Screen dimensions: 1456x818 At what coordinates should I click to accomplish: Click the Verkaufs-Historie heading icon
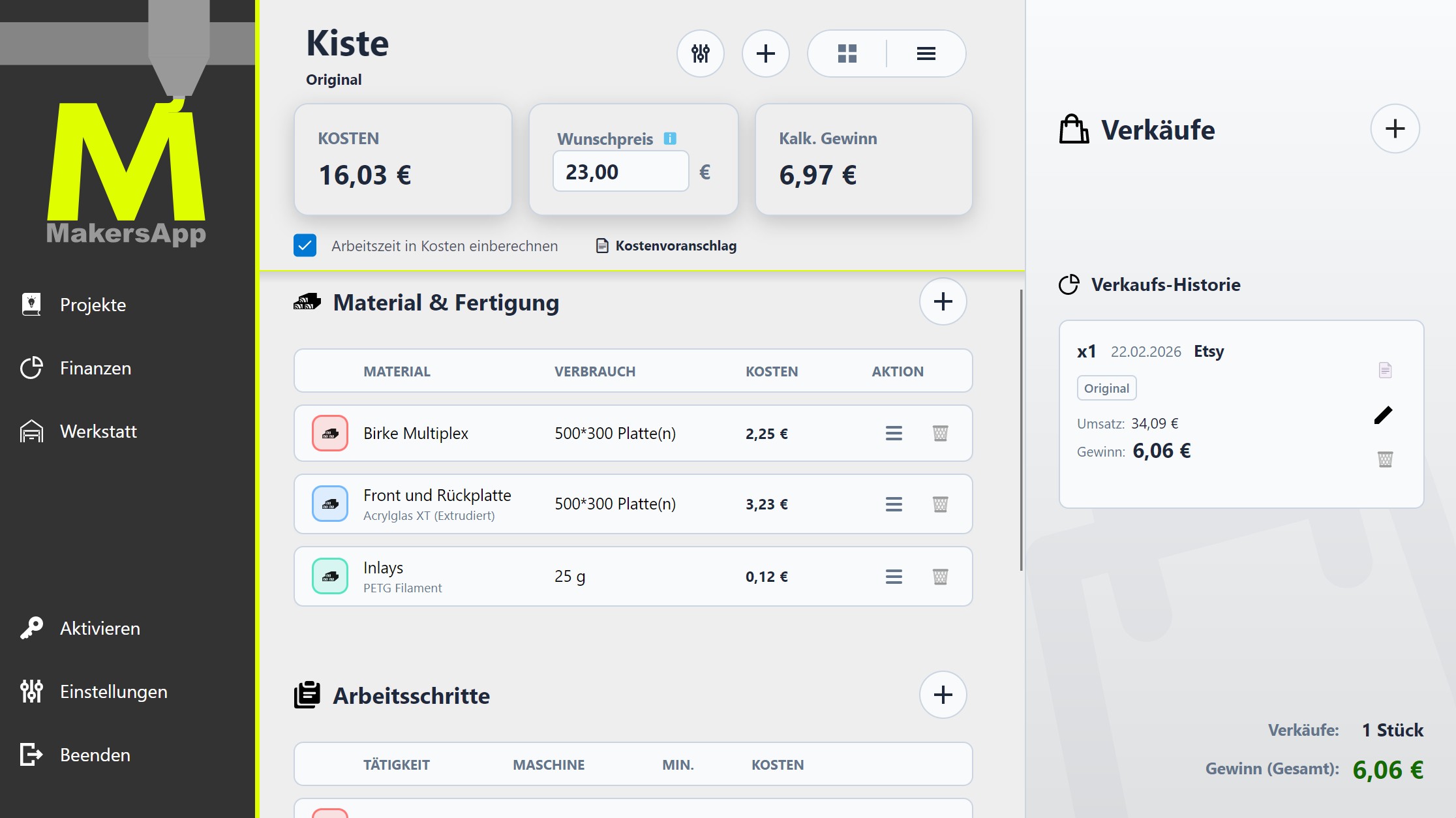(1069, 284)
